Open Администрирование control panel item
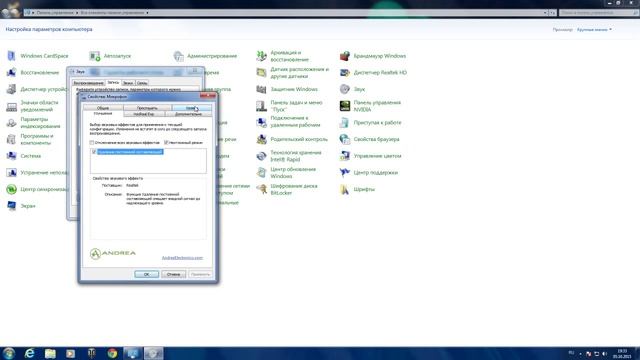Image resolution: width=640 pixels, height=360 pixels. (205, 56)
